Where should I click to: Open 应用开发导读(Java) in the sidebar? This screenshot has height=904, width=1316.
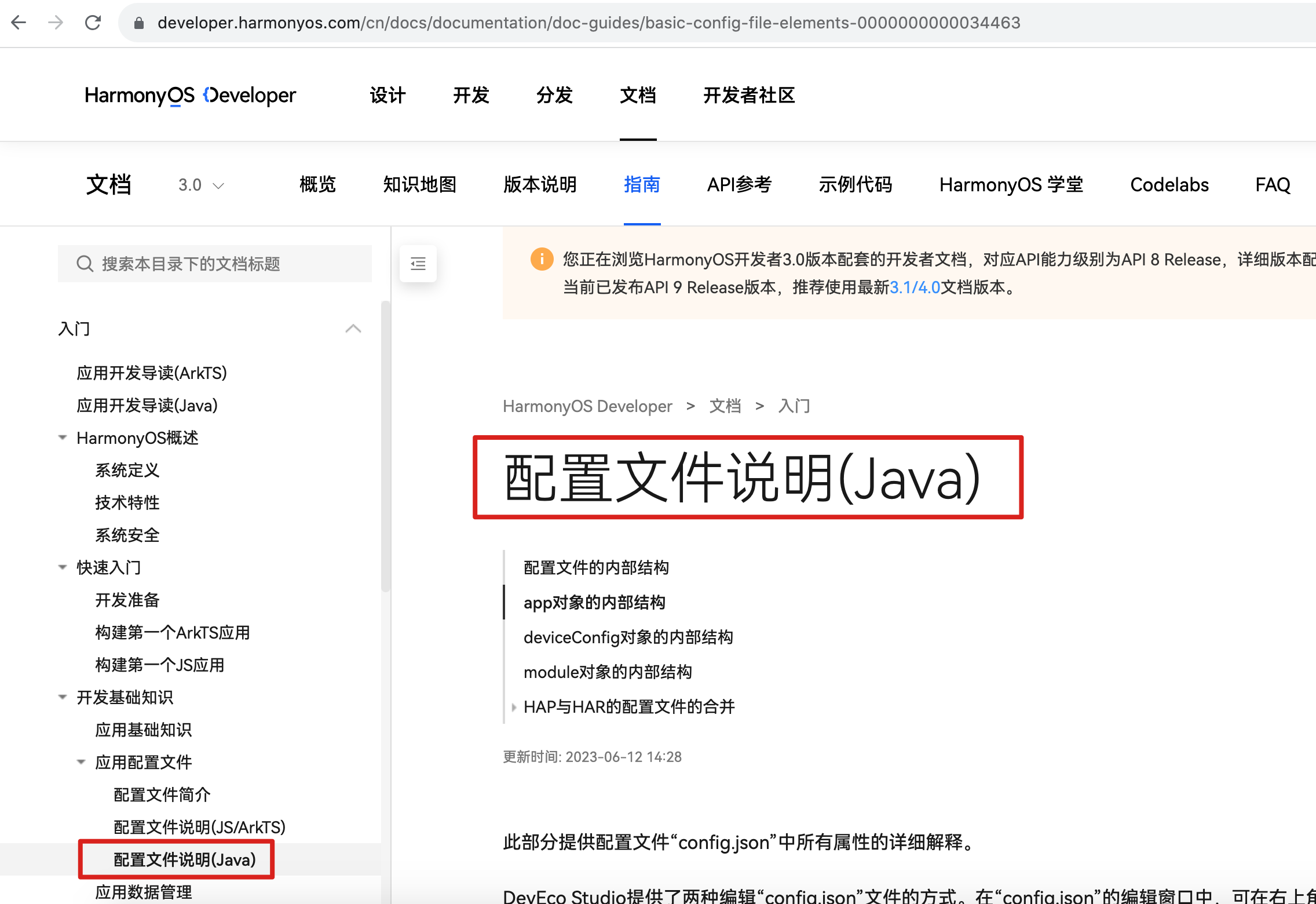click(x=147, y=405)
